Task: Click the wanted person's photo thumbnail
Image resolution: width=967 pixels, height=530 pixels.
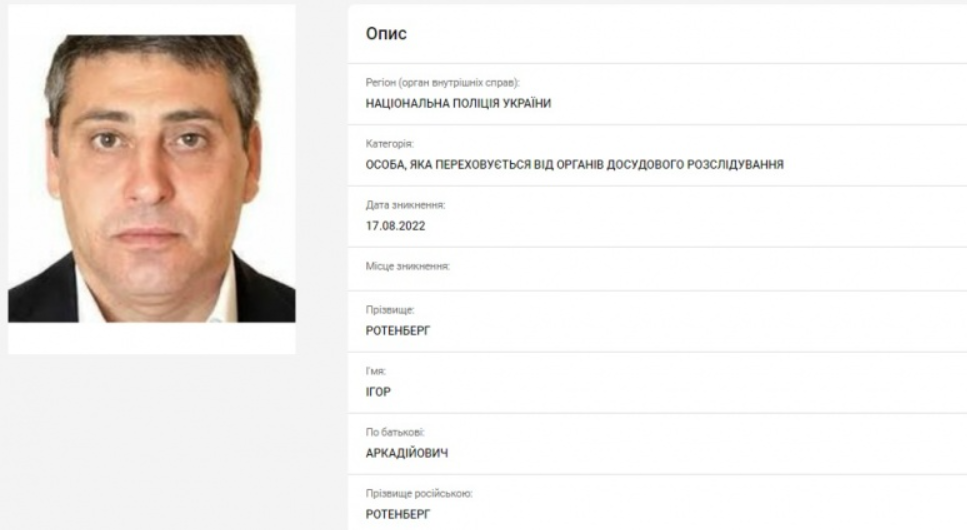Action: [152, 178]
